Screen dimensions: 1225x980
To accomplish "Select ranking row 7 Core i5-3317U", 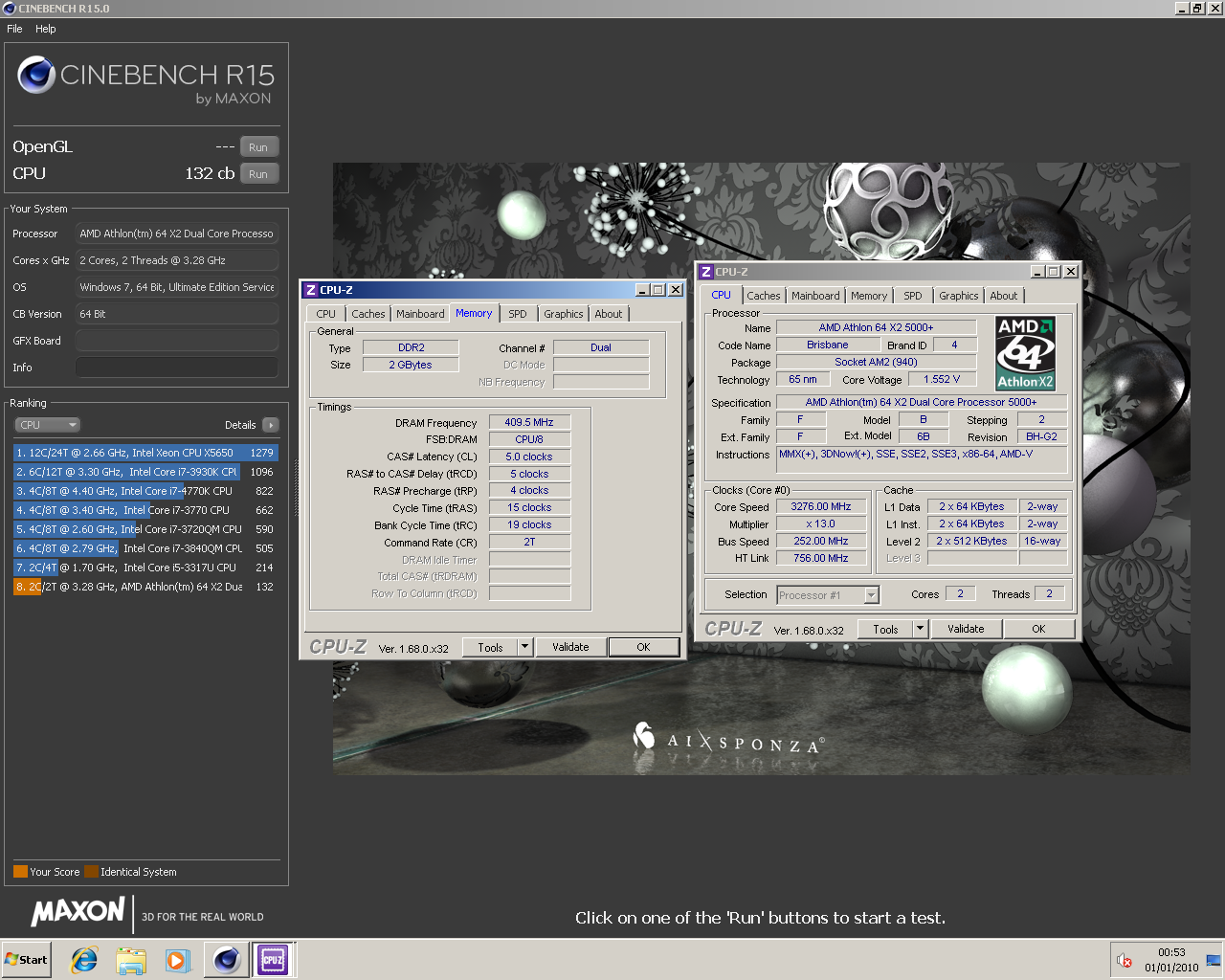I will pos(145,568).
